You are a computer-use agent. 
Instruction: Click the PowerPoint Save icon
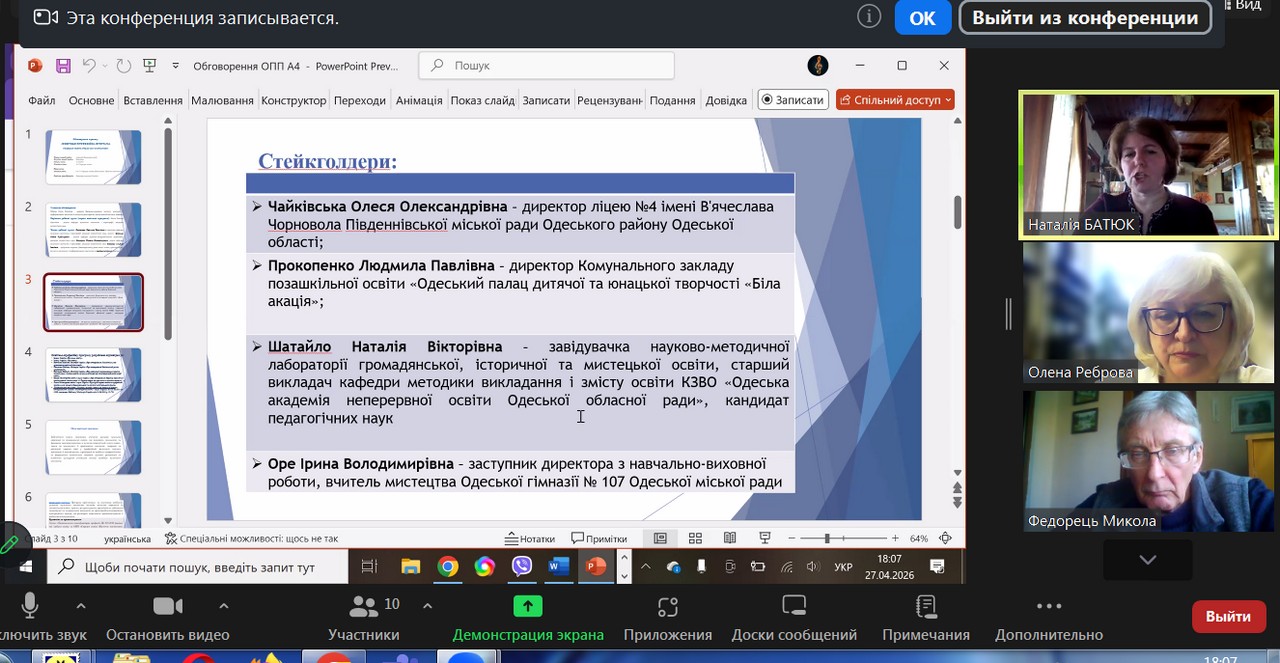[63, 66]
